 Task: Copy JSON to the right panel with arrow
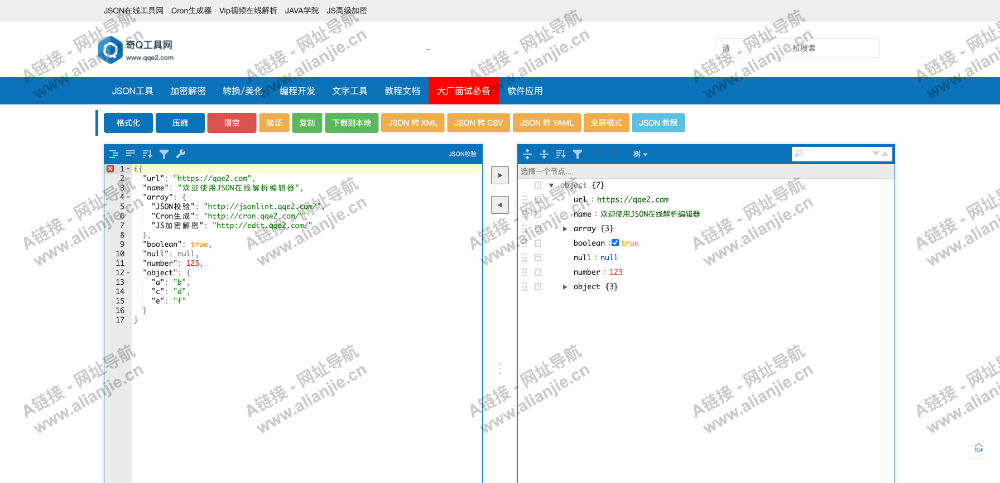point(500,175)
